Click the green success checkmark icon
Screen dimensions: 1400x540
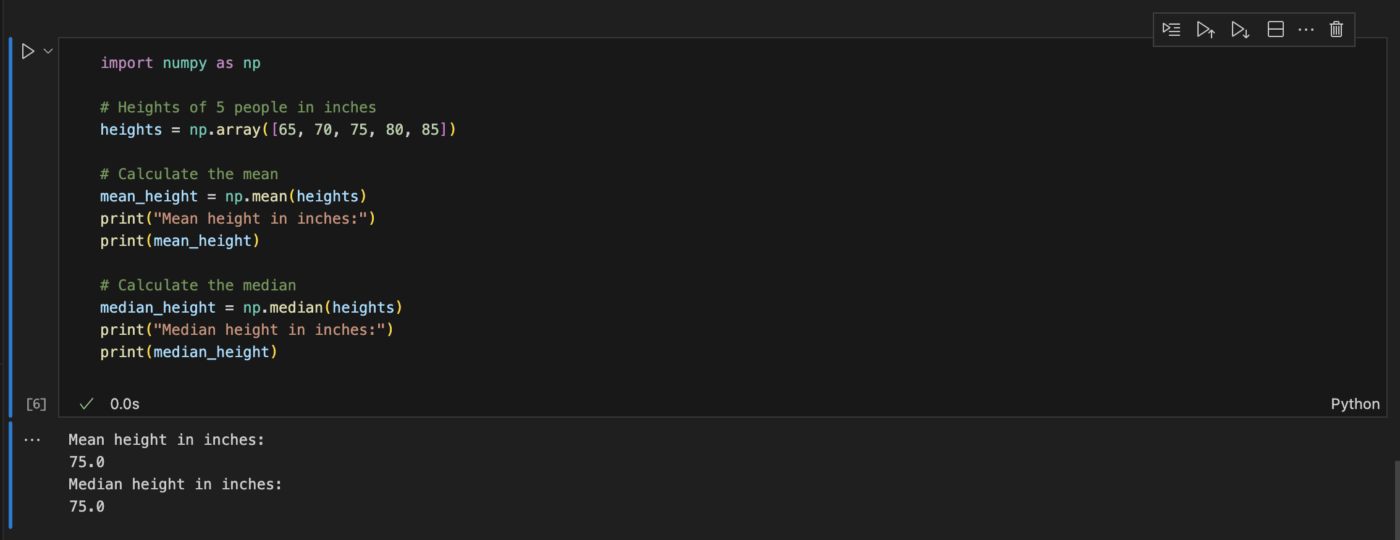click(x=87, y=404)
